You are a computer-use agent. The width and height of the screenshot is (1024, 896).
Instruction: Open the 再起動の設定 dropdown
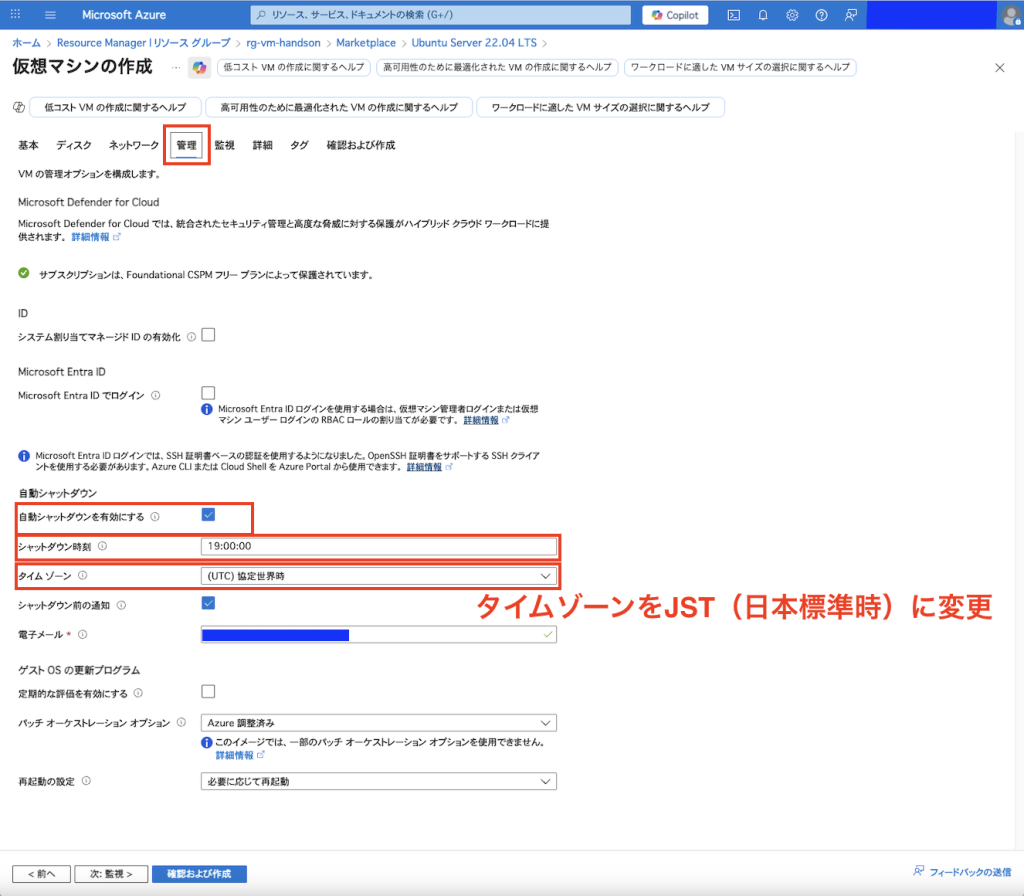click(x=378, y=781)
